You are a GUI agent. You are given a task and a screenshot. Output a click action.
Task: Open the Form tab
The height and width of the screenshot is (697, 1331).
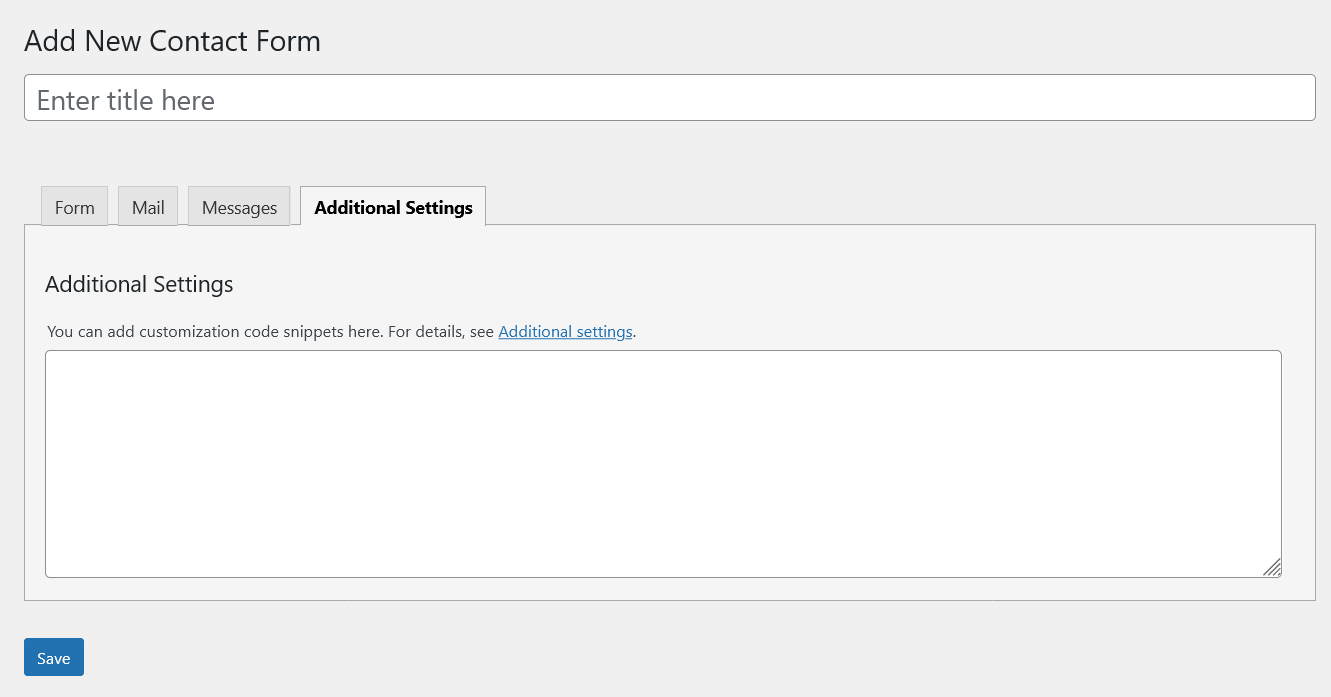click(x=74, y=206)
